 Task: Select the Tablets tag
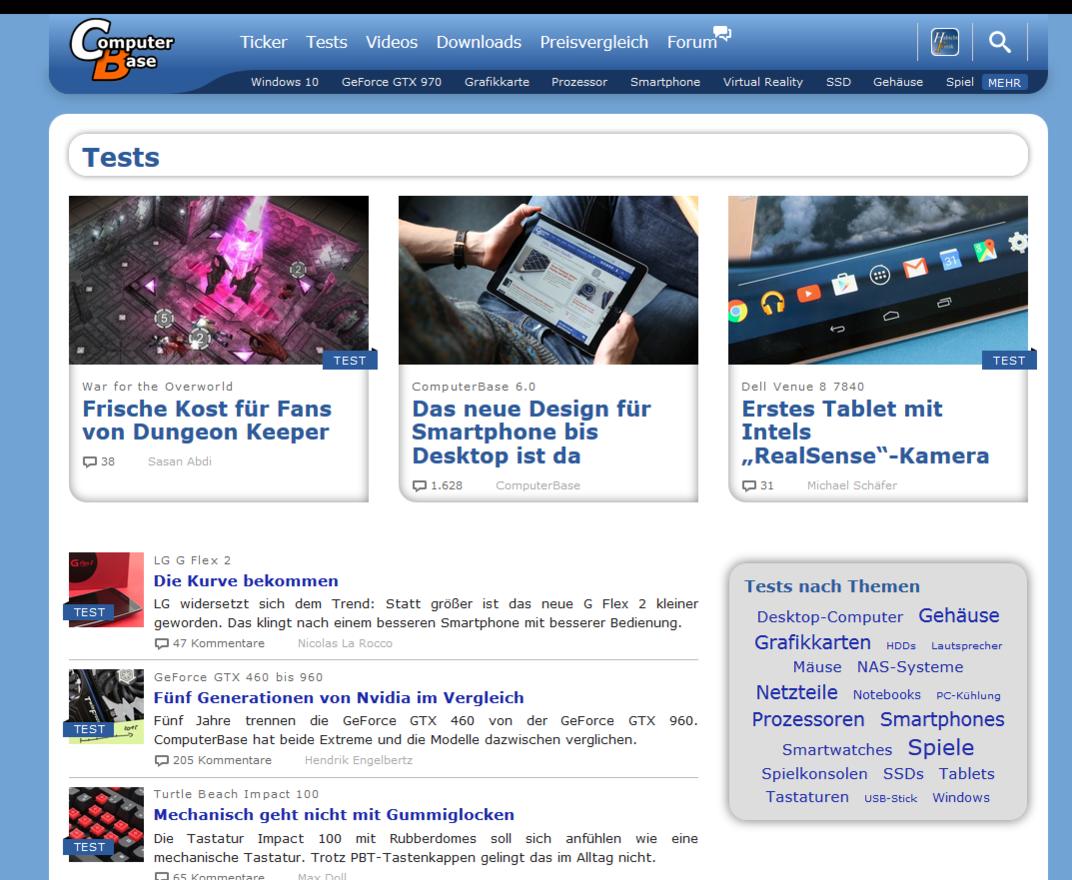click(x=967, y=774)
